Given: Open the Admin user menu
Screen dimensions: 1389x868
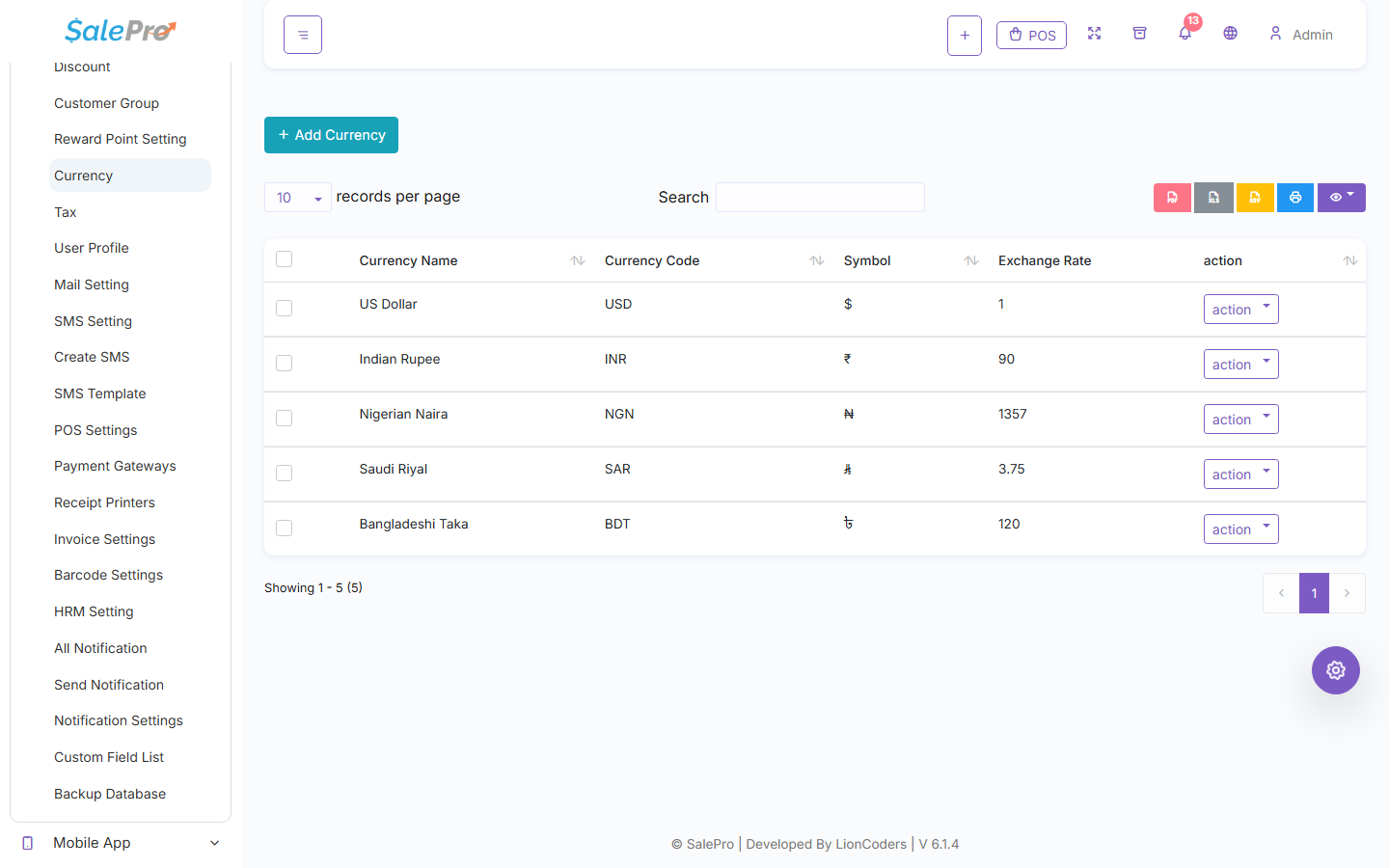Looking at the screenshot, I should (x=1301, y=35).
